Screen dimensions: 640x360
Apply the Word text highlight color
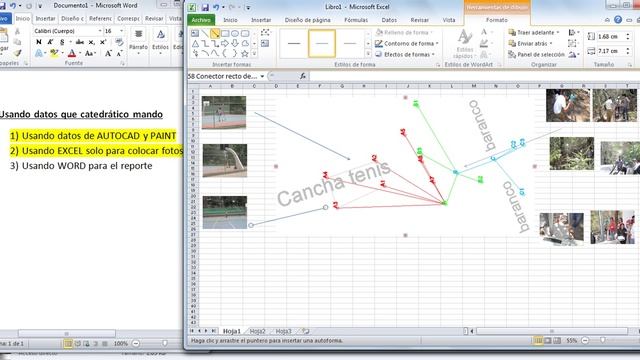[x=54, y=53]
